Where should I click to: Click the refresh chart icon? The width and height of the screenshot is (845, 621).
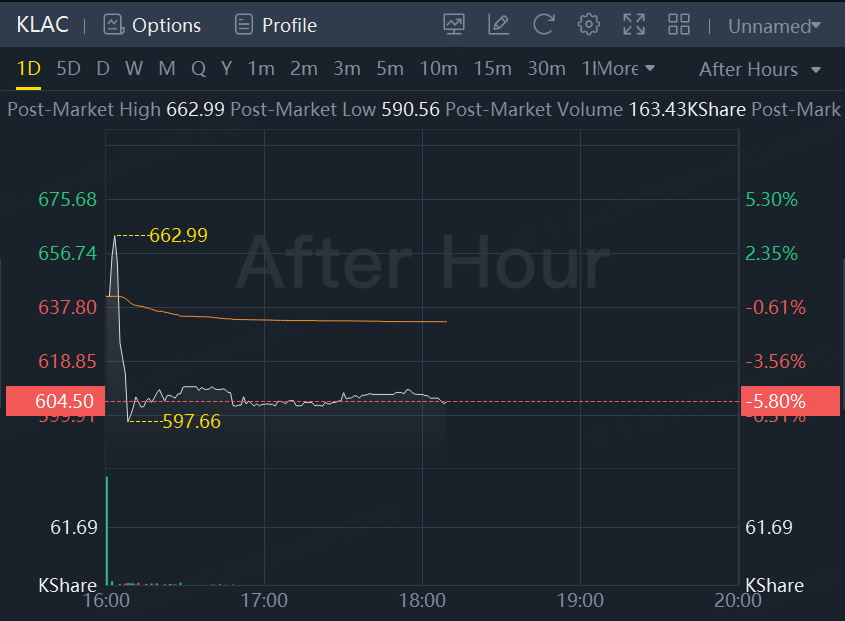click(x=543, y=25)
